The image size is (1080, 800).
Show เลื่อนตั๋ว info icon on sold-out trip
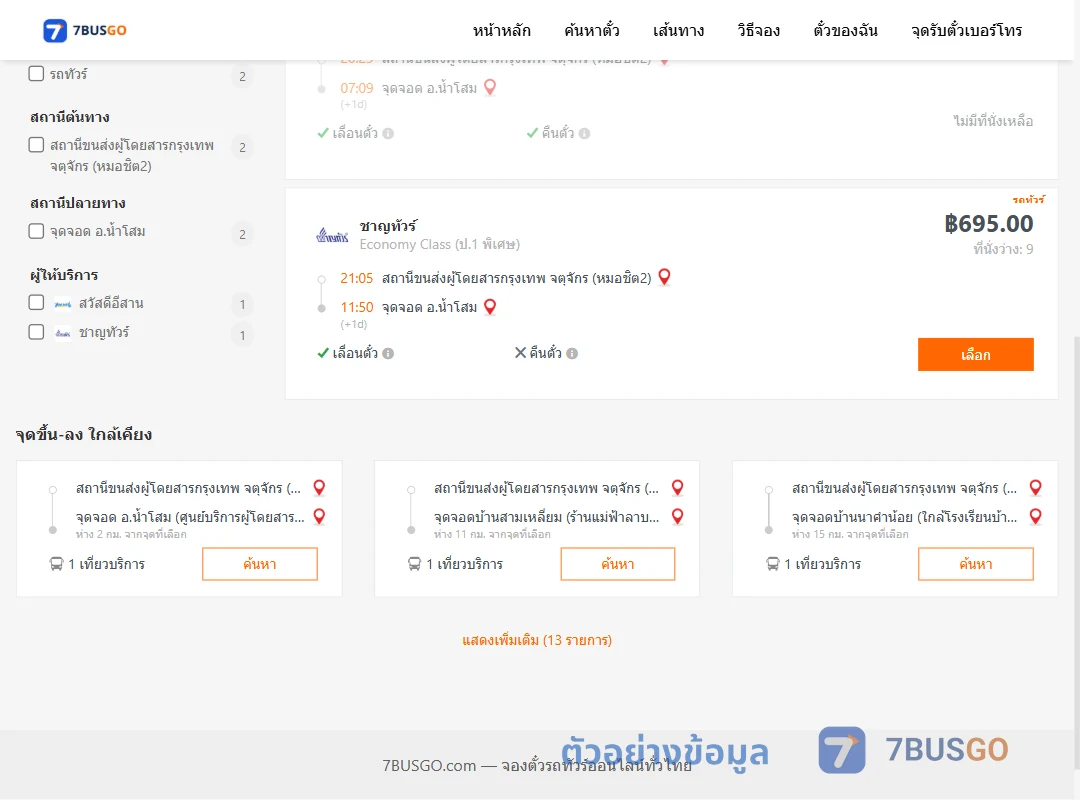(388, 134)
